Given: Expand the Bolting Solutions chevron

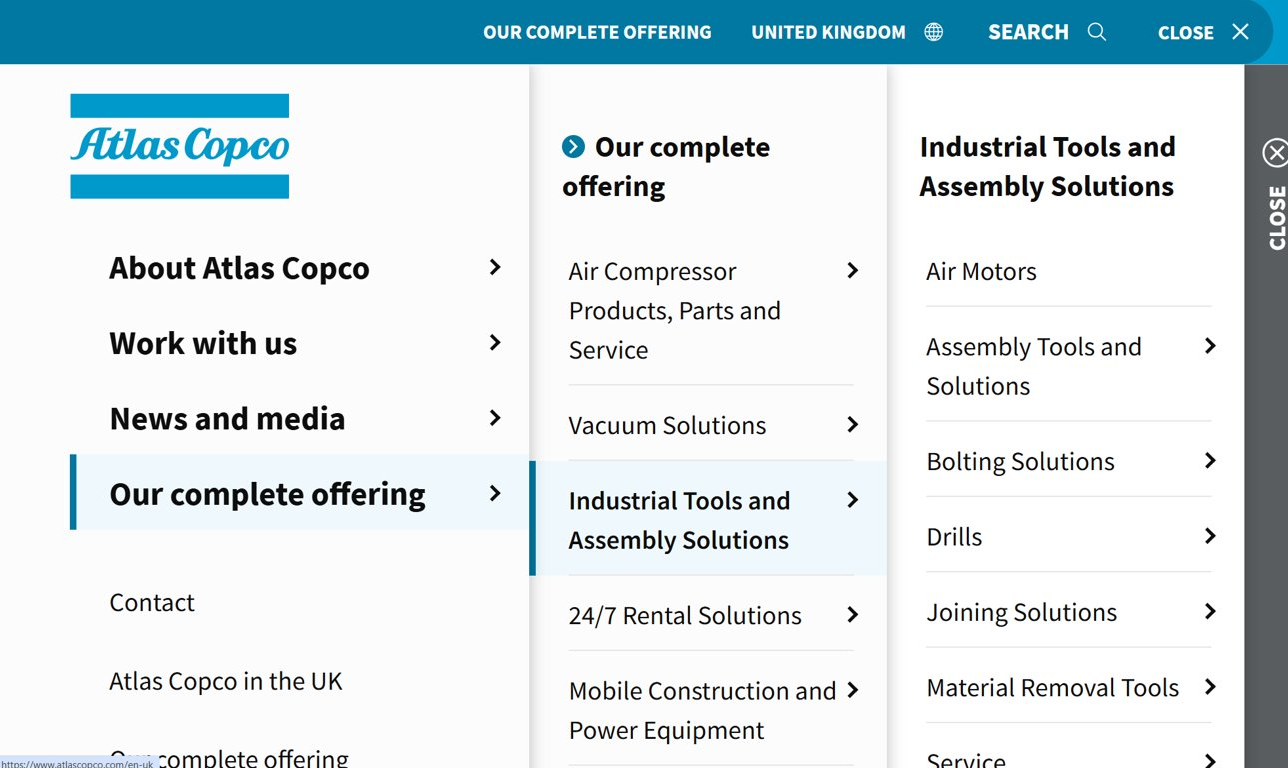Looking at the screenshot, I should coord(1210,461).
